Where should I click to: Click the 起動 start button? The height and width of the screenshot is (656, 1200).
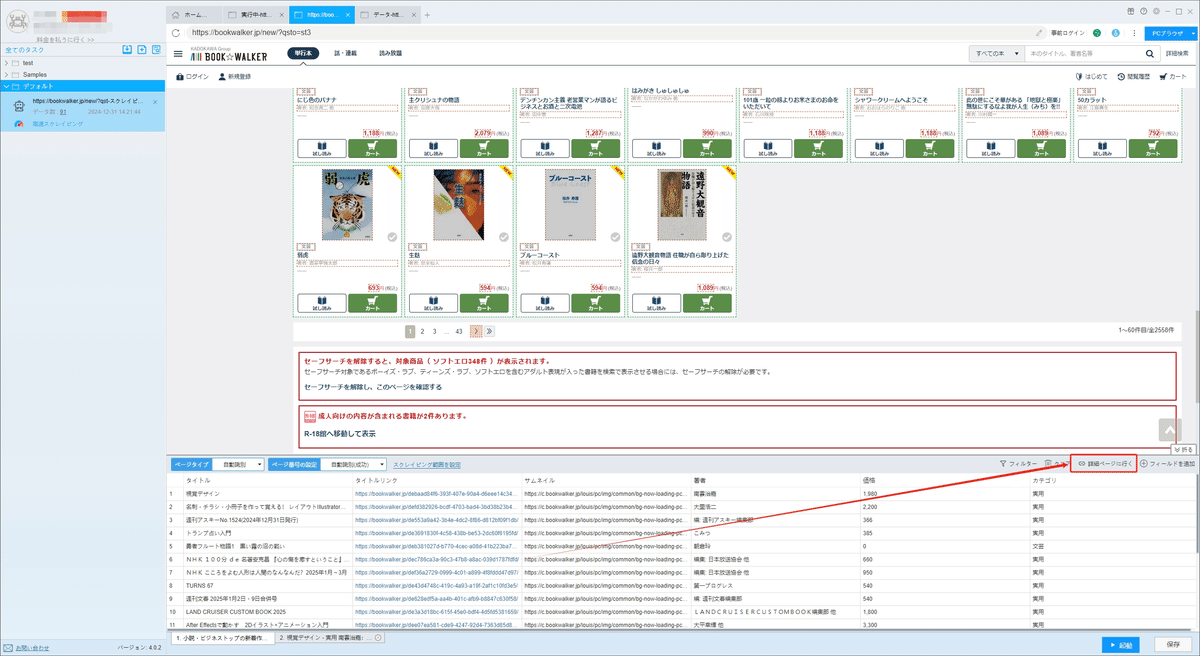pos(1122,644)
